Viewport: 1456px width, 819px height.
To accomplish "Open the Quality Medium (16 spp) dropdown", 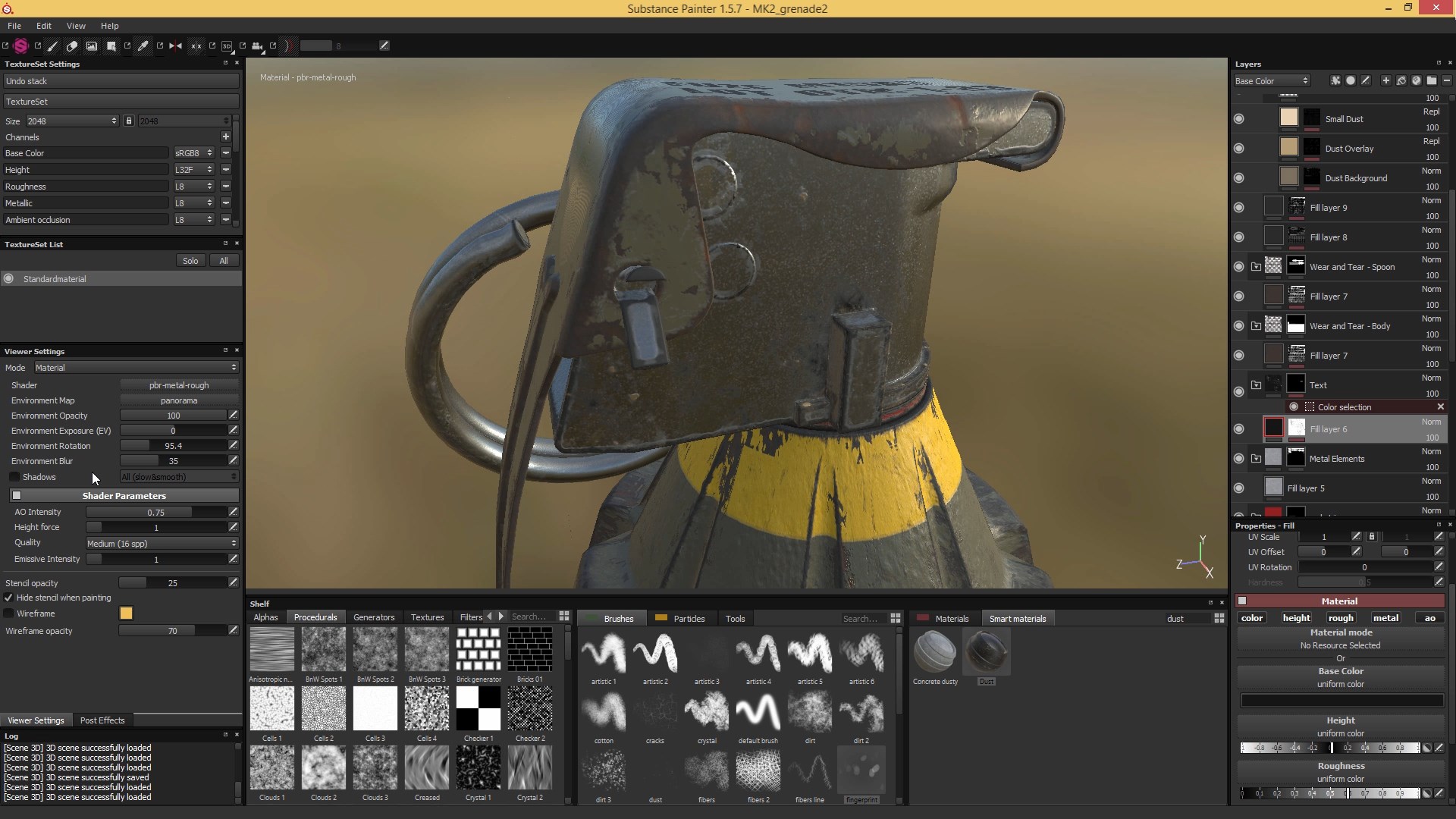I will coord(162,544).
